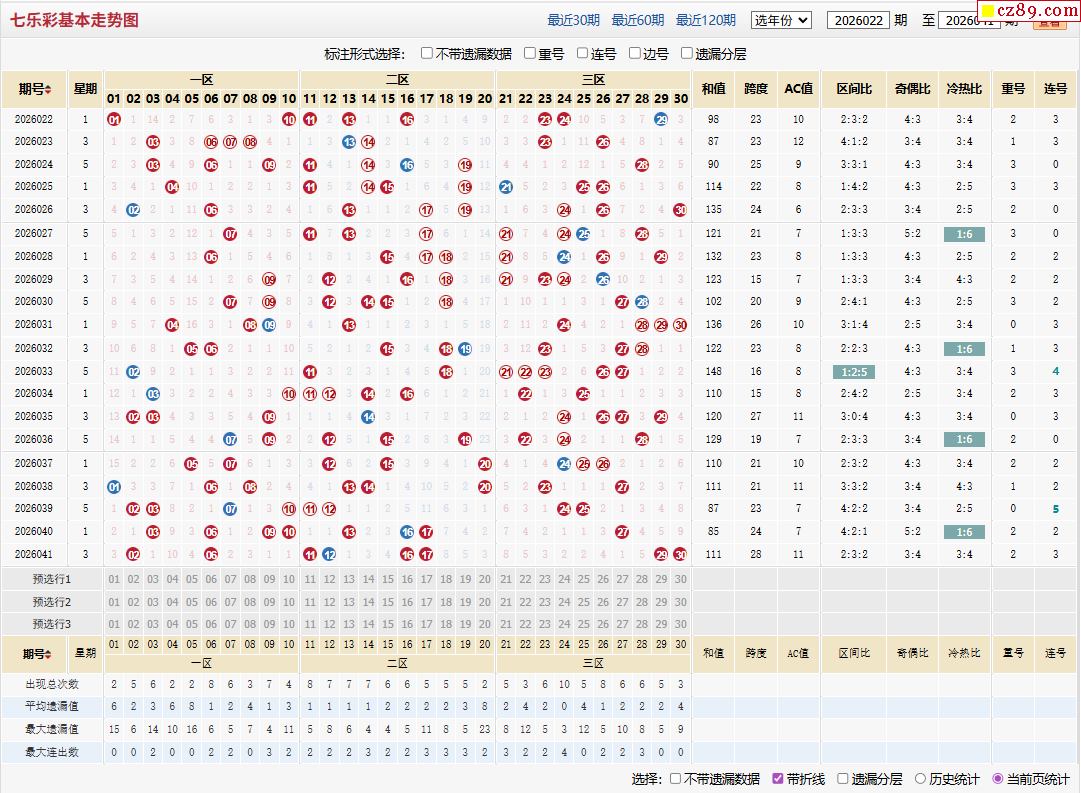Viewport: 1081px width, 793px height.
Task: Click red ball 28 in row 2026024
Action: [642, 165]
